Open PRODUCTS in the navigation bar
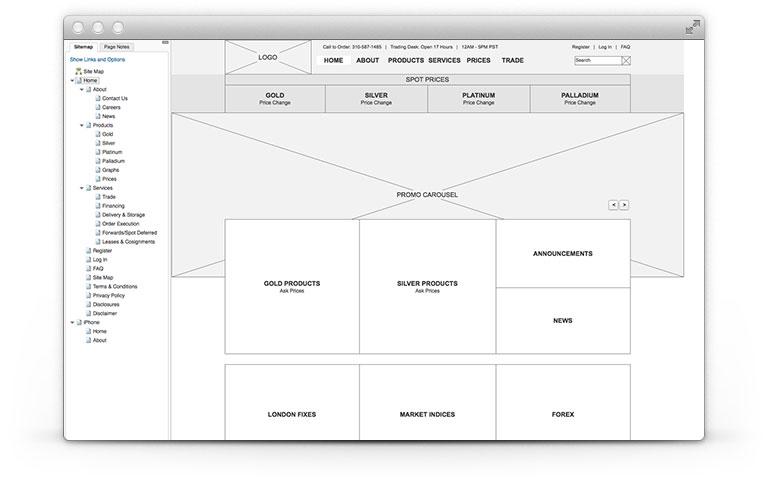Image resolution: width=768 pixels, height=480 pixels. 406,60
